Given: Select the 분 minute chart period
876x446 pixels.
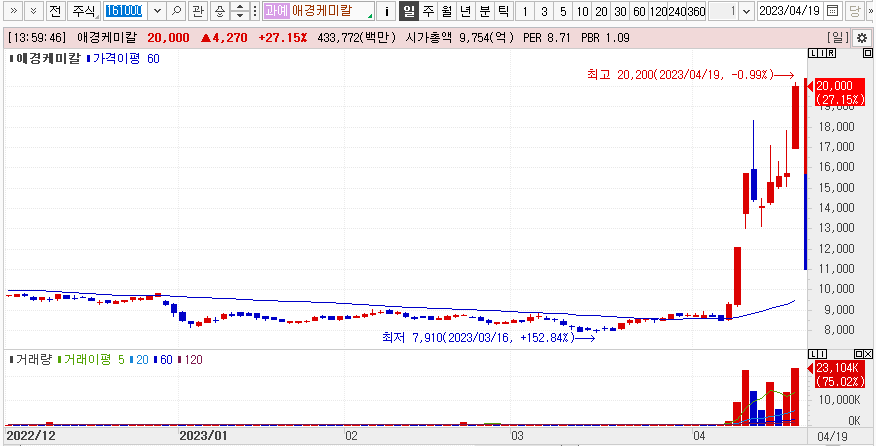Looking at the screenshot, I should tap(484, 11).
